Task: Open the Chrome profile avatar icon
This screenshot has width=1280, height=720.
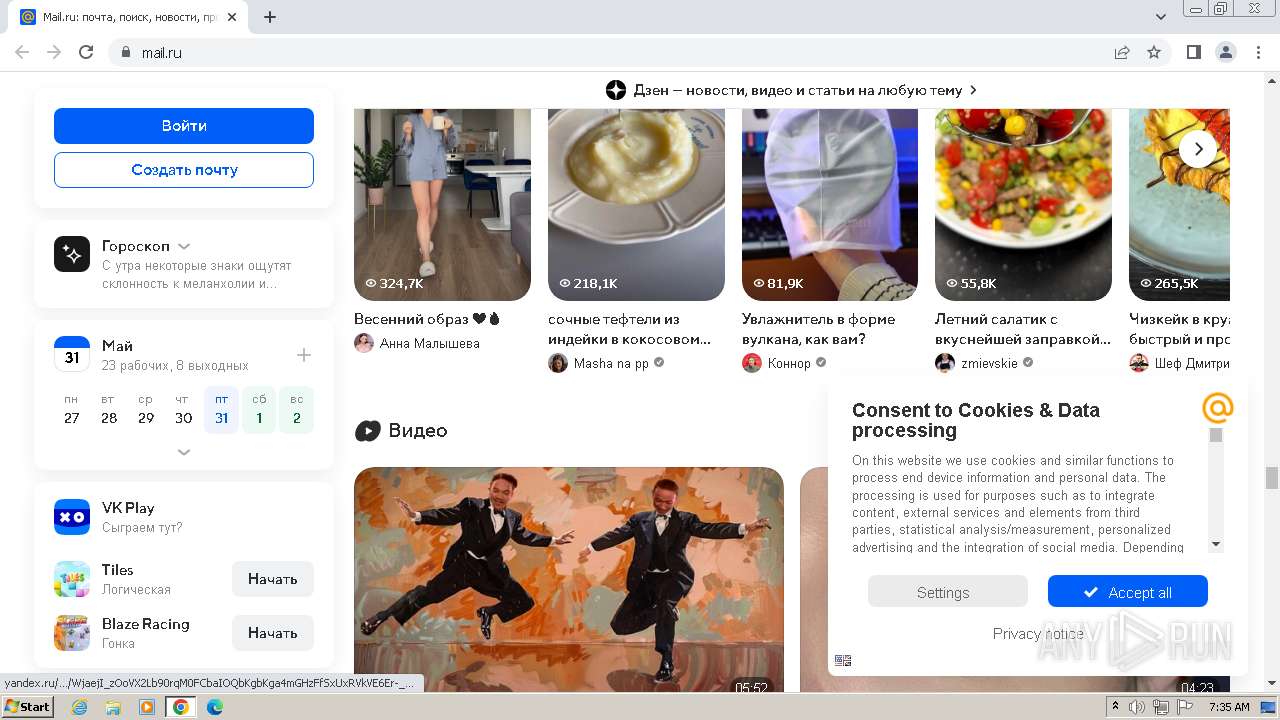Action: click(1226, 52)
